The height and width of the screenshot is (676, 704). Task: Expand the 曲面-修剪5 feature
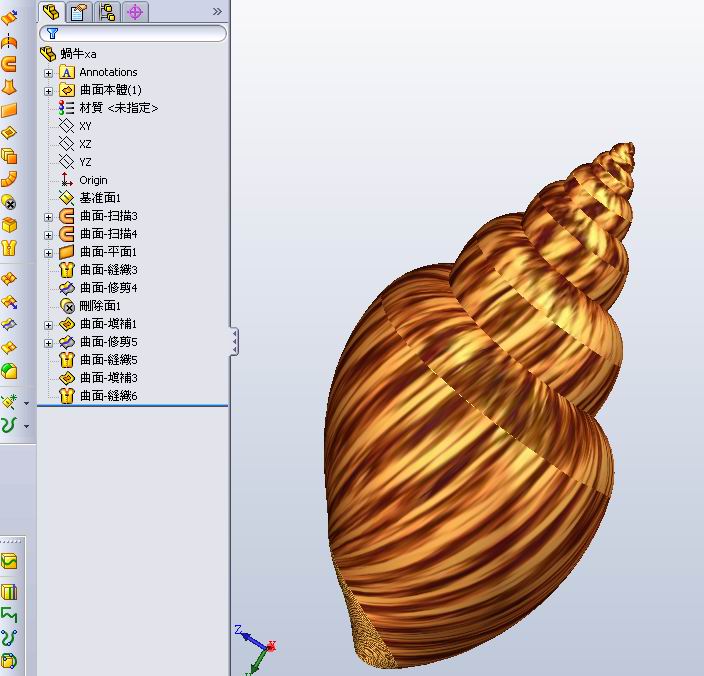point(48,343)
